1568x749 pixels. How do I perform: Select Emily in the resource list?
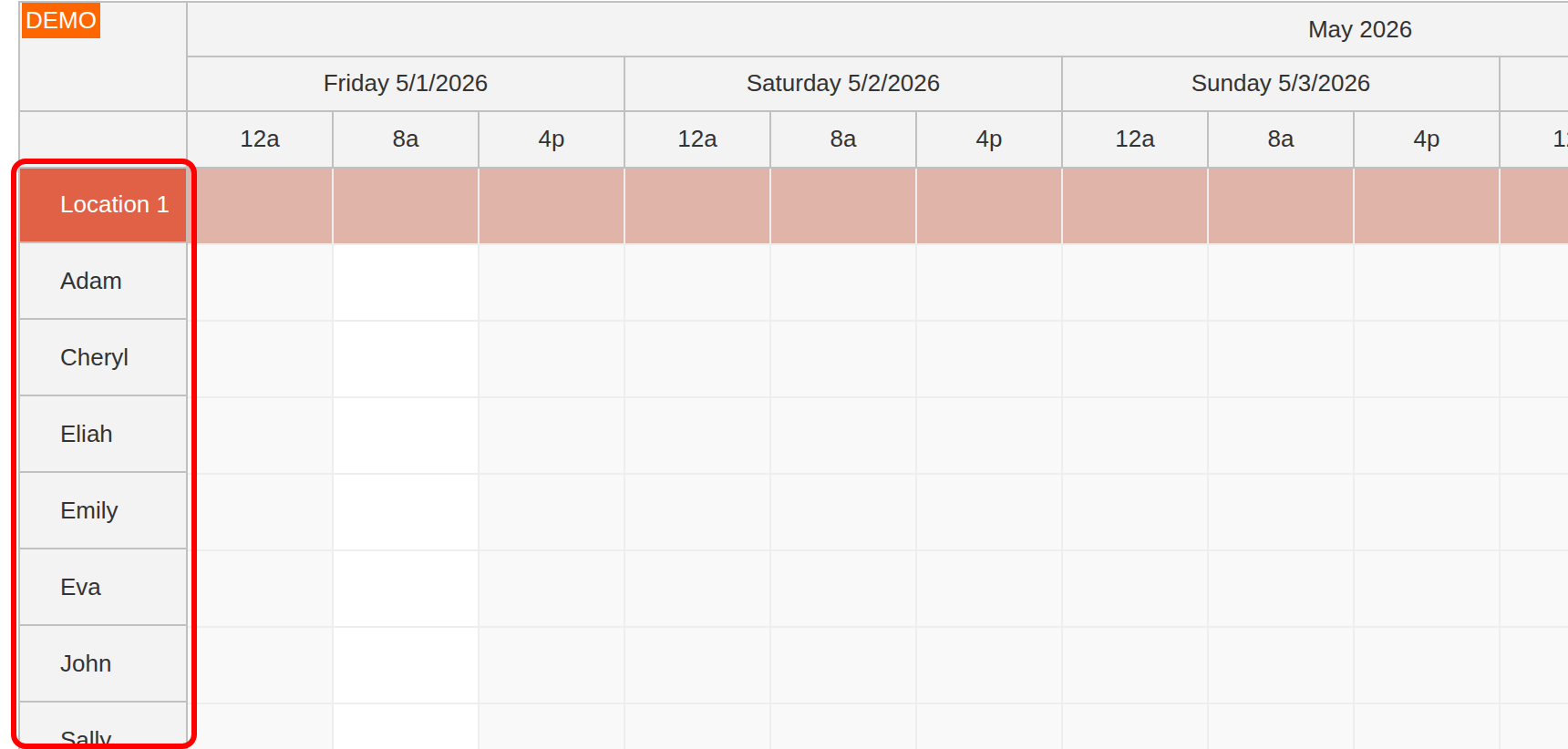click(x=103, y=511)
